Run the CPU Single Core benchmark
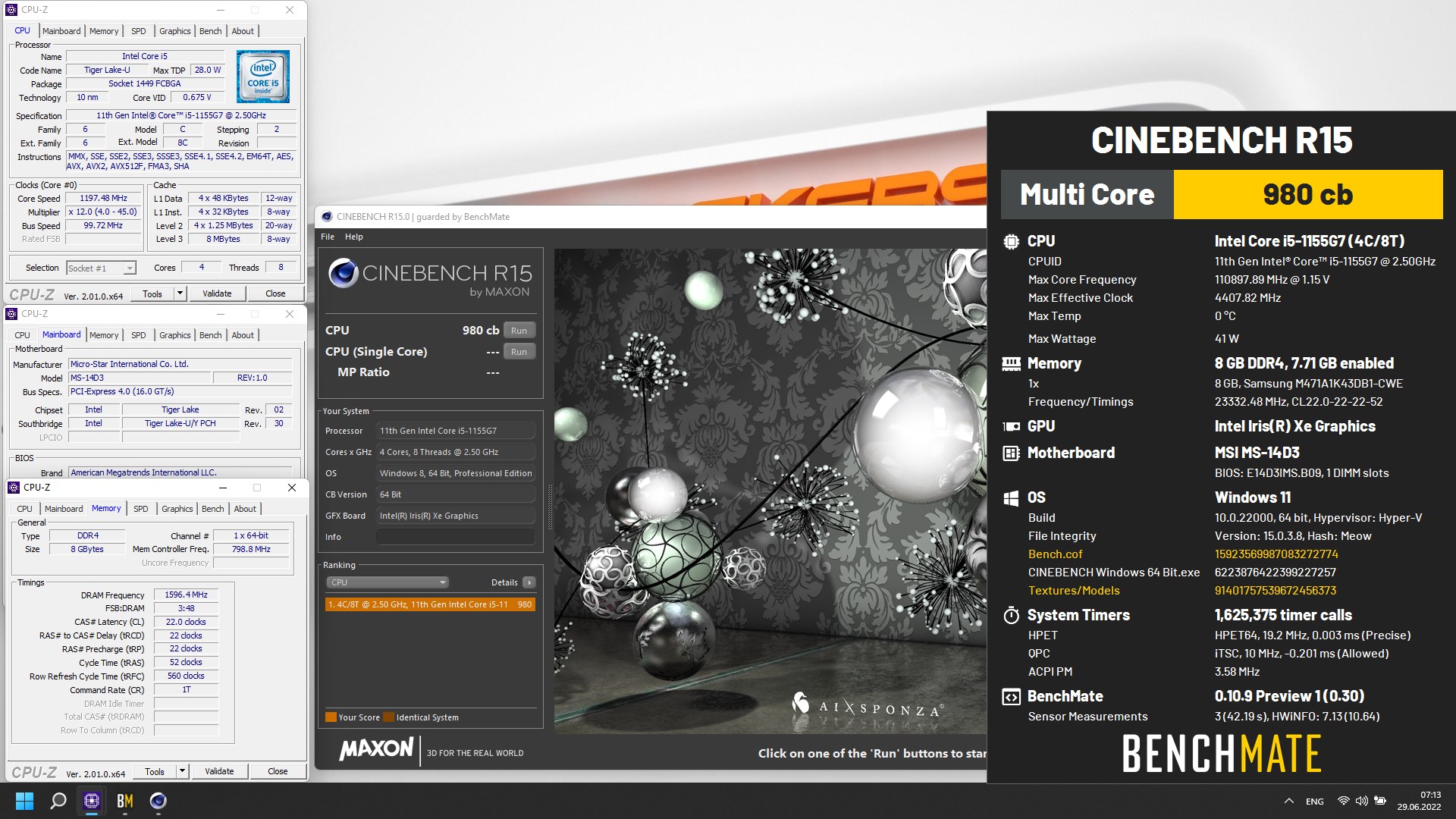Image resolution: width=1456 pixels, height=819 pixels. [519, 352]
